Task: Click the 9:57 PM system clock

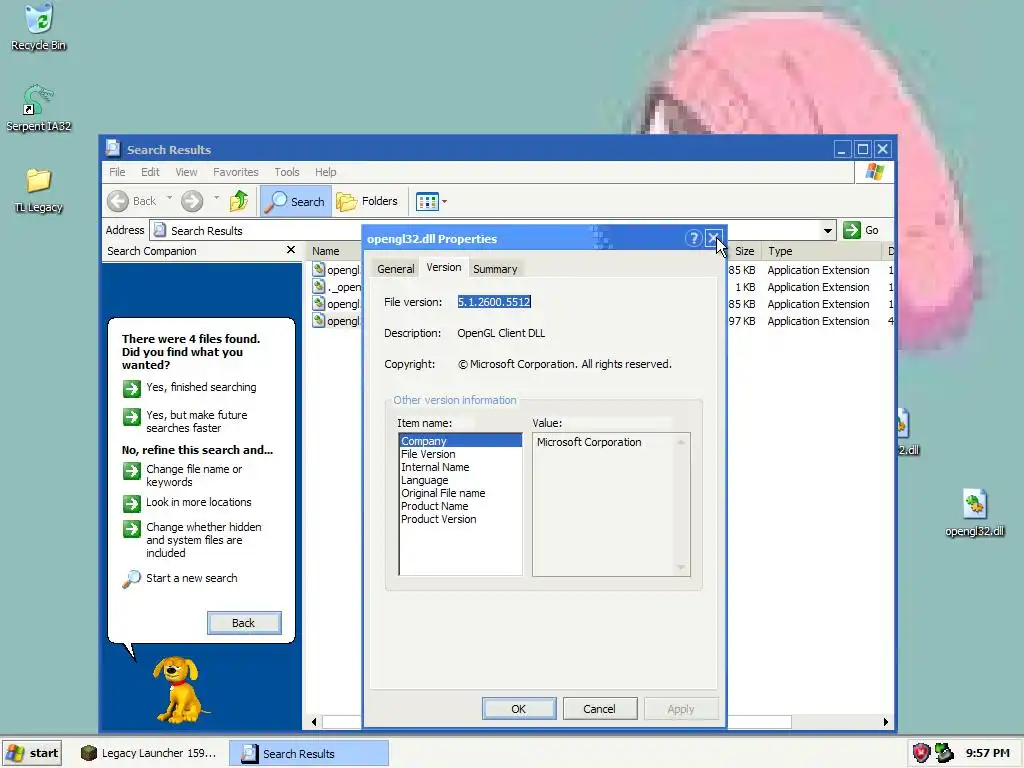Action: coord(987,753)
